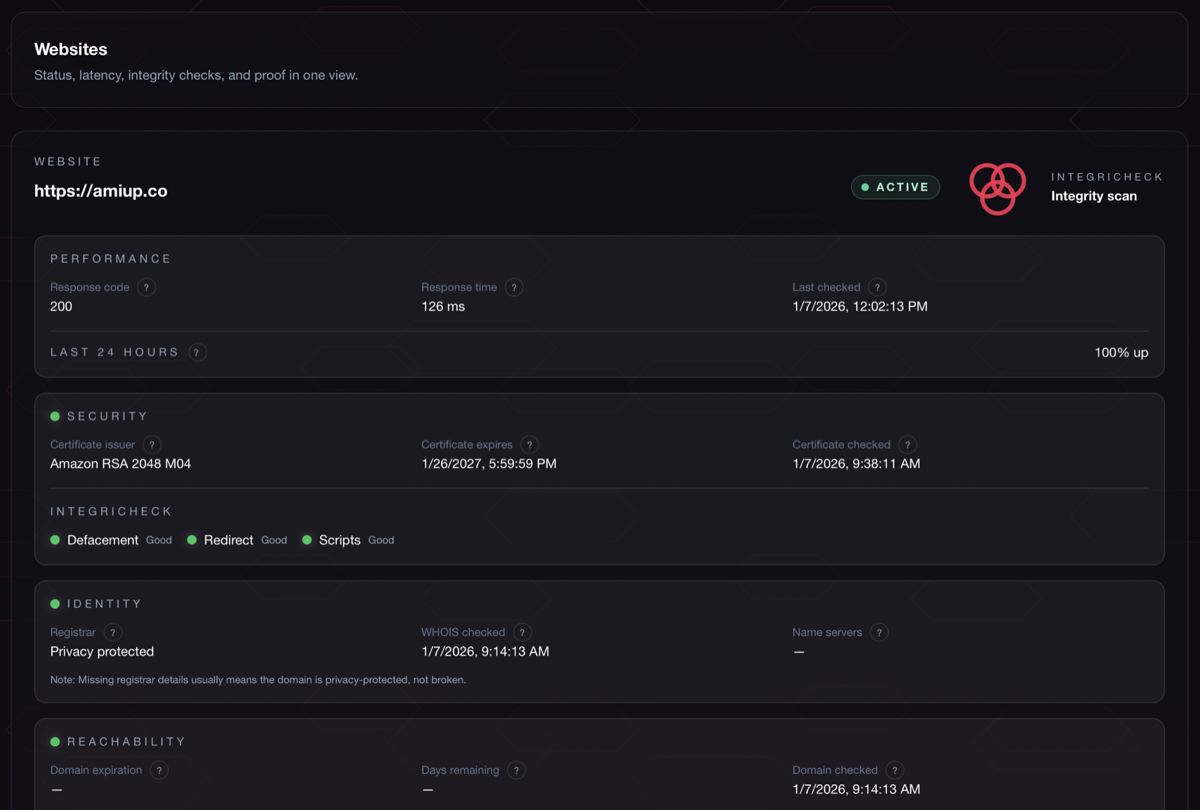Toggle the Redirect status indicator
1200x810 pixels.
[x=193, y=540]
